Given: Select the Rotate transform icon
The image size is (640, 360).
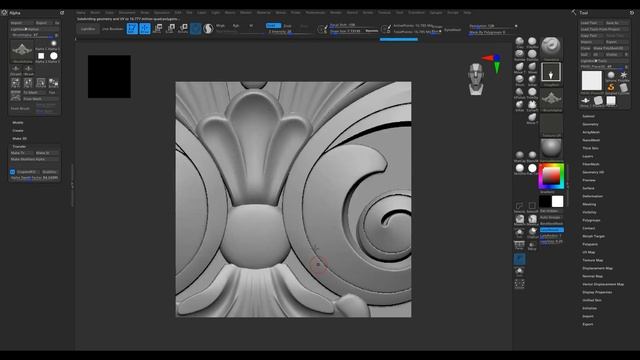Looking at the screenshot, I should (x=183, y=28).
